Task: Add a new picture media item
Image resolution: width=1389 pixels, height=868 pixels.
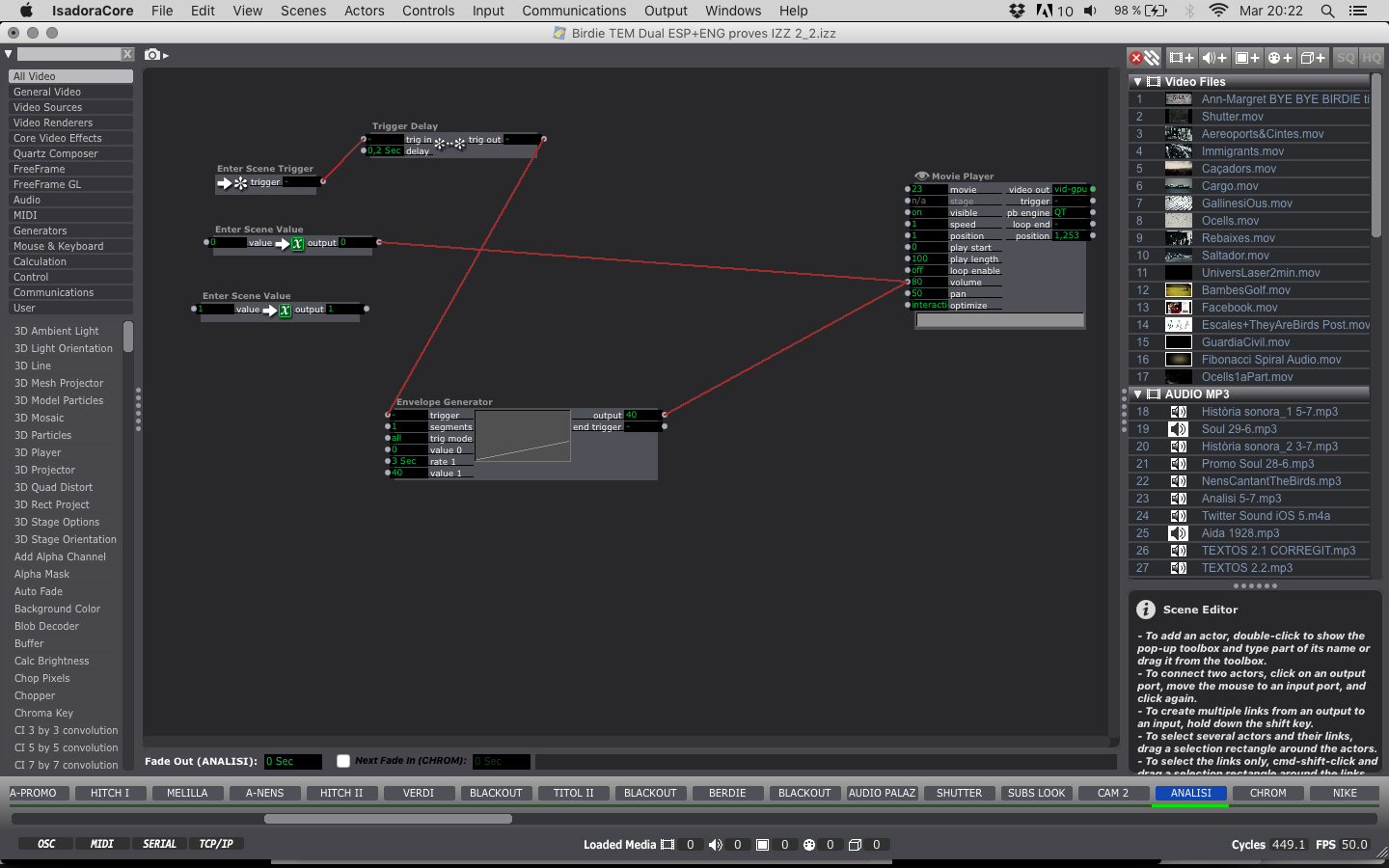Action: tap(1248, 58)
